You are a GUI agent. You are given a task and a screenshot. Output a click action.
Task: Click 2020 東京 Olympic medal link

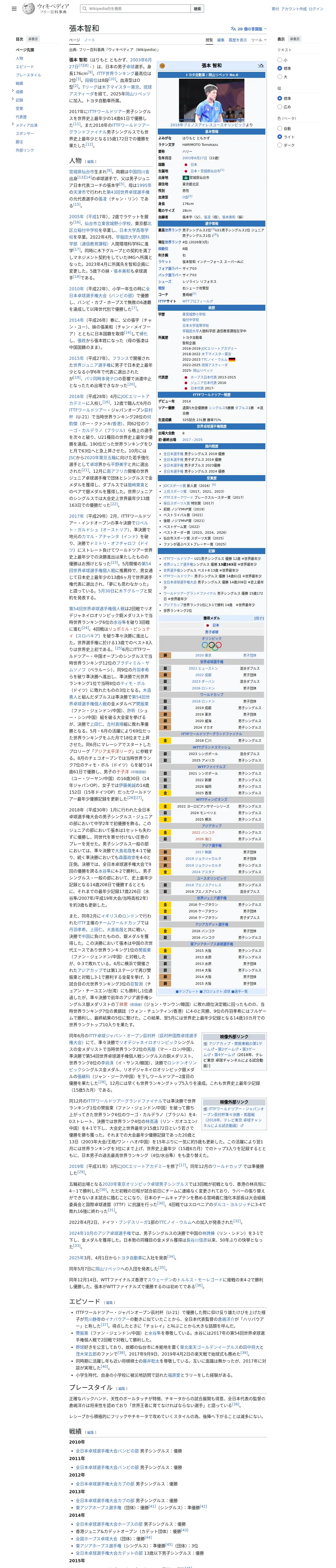click(x=203, y=656)
